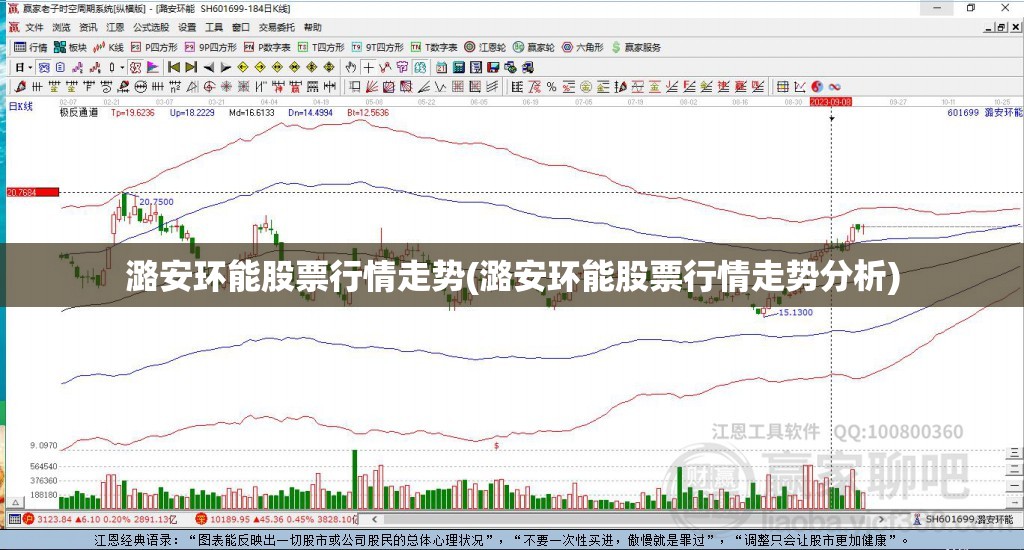The width and height of the screenshot is (1024, 550).
Task: Click the circled 金 icon
Action: [x=585, y=87]
